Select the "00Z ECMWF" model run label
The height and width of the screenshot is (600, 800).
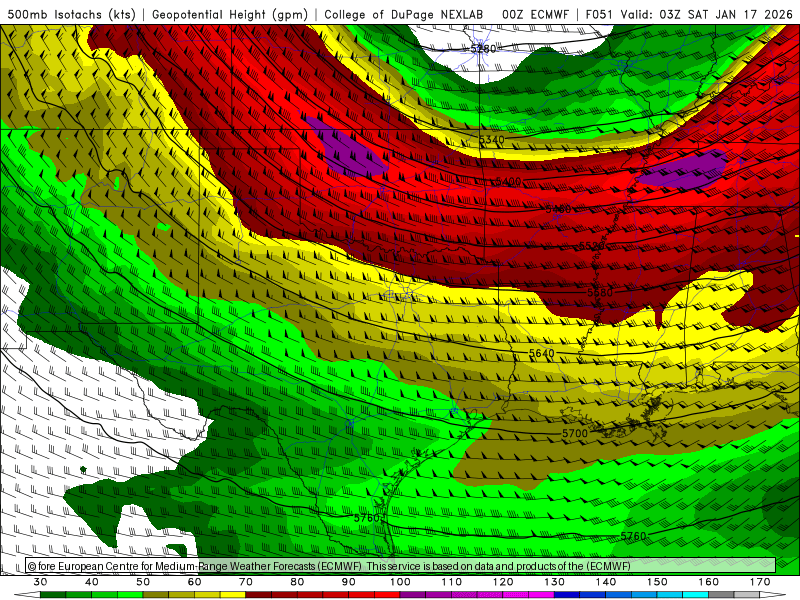click(x=535, y=14)
